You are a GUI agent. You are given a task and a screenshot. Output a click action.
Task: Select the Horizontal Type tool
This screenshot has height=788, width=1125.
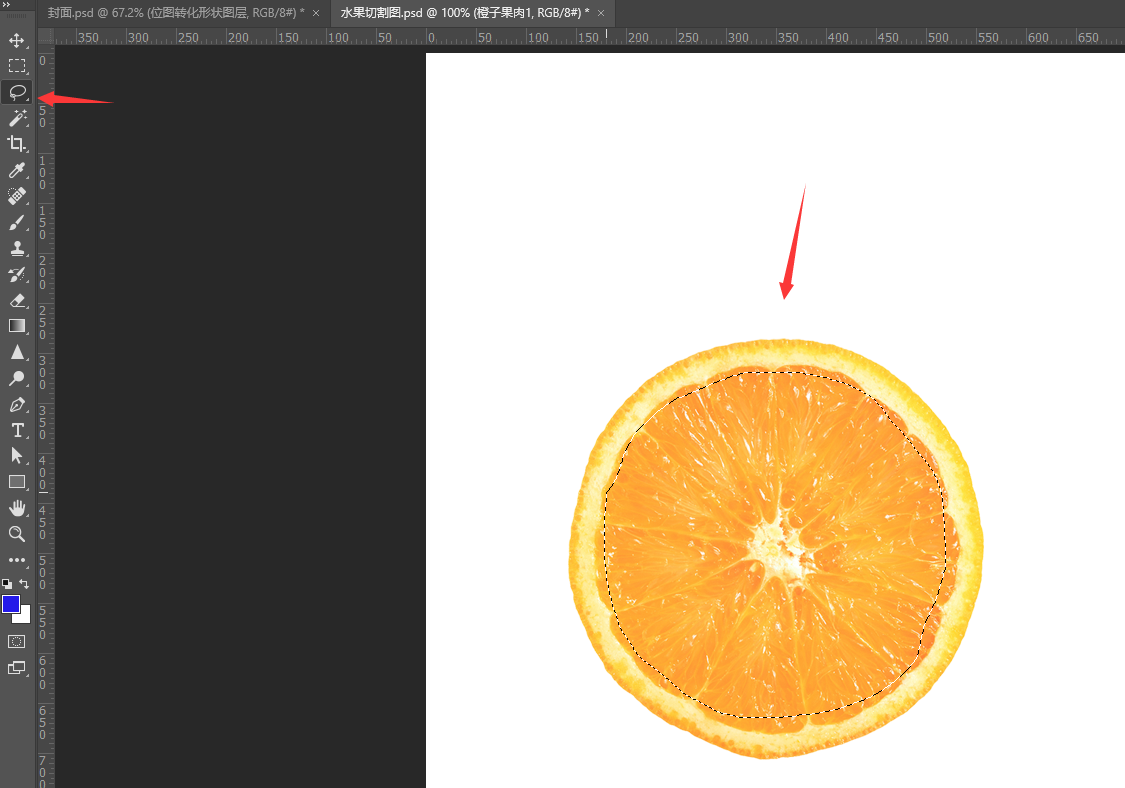(x=17, y=430)
